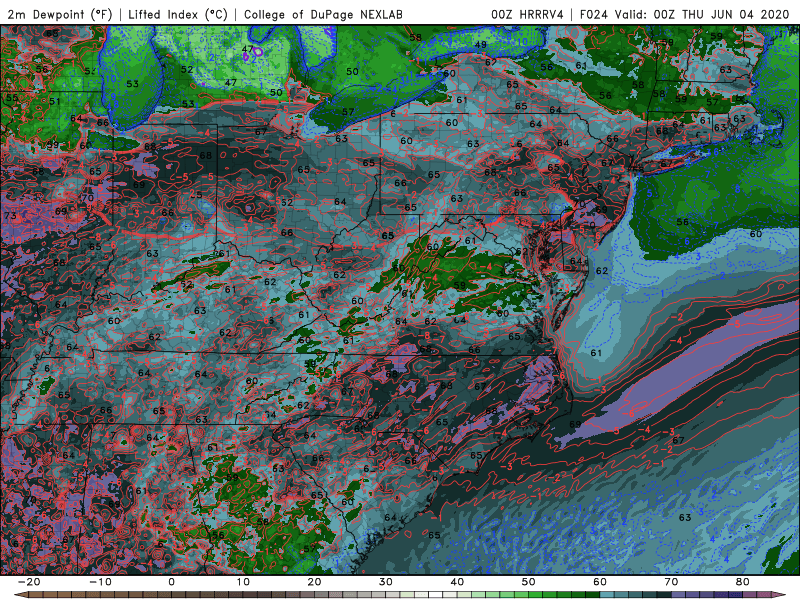This screenshot has width=800, height=600.
Task: Click the '50' label on the color scale
Action: [x=529, y=582]
